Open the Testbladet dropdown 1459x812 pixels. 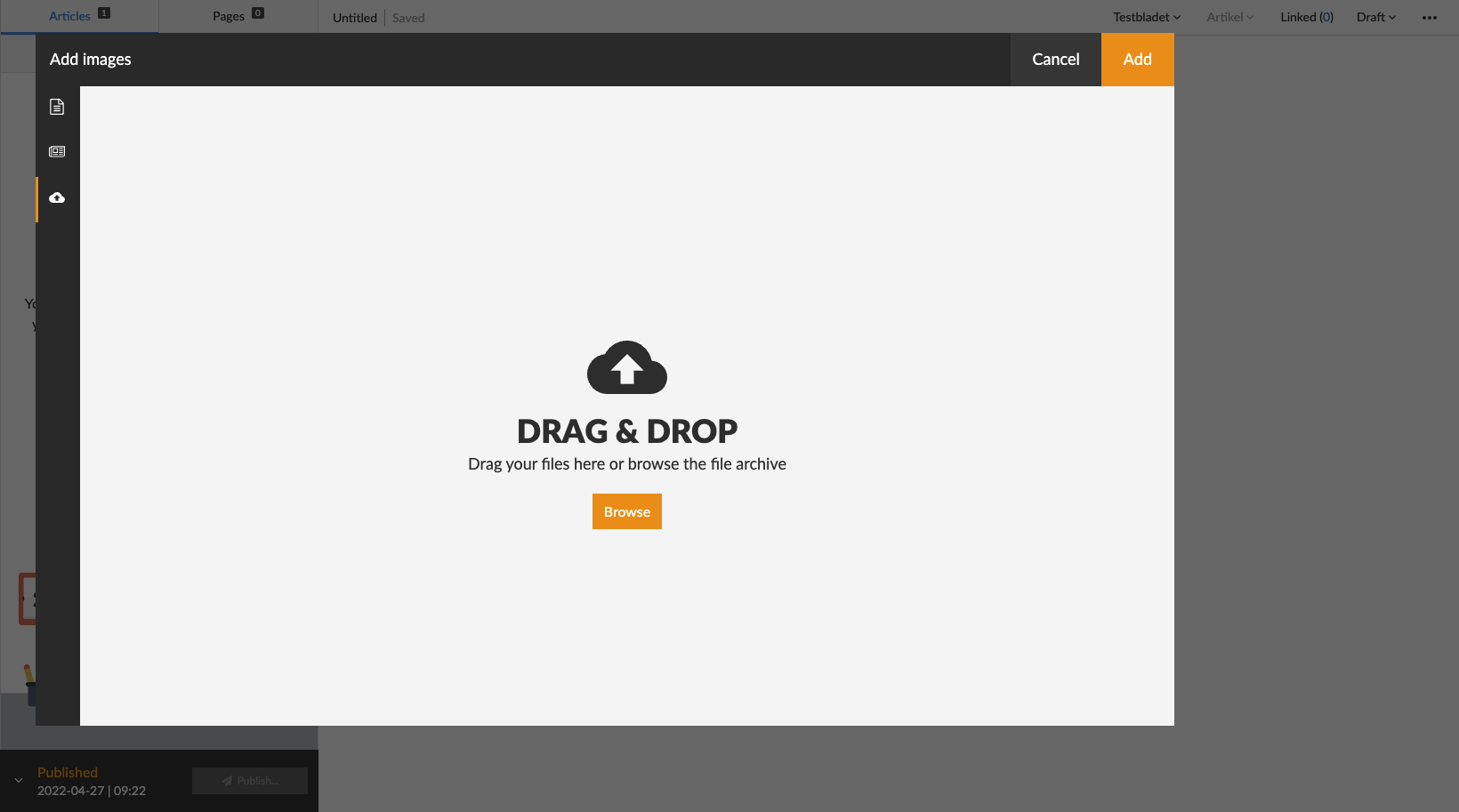(x=1145, y=17)
